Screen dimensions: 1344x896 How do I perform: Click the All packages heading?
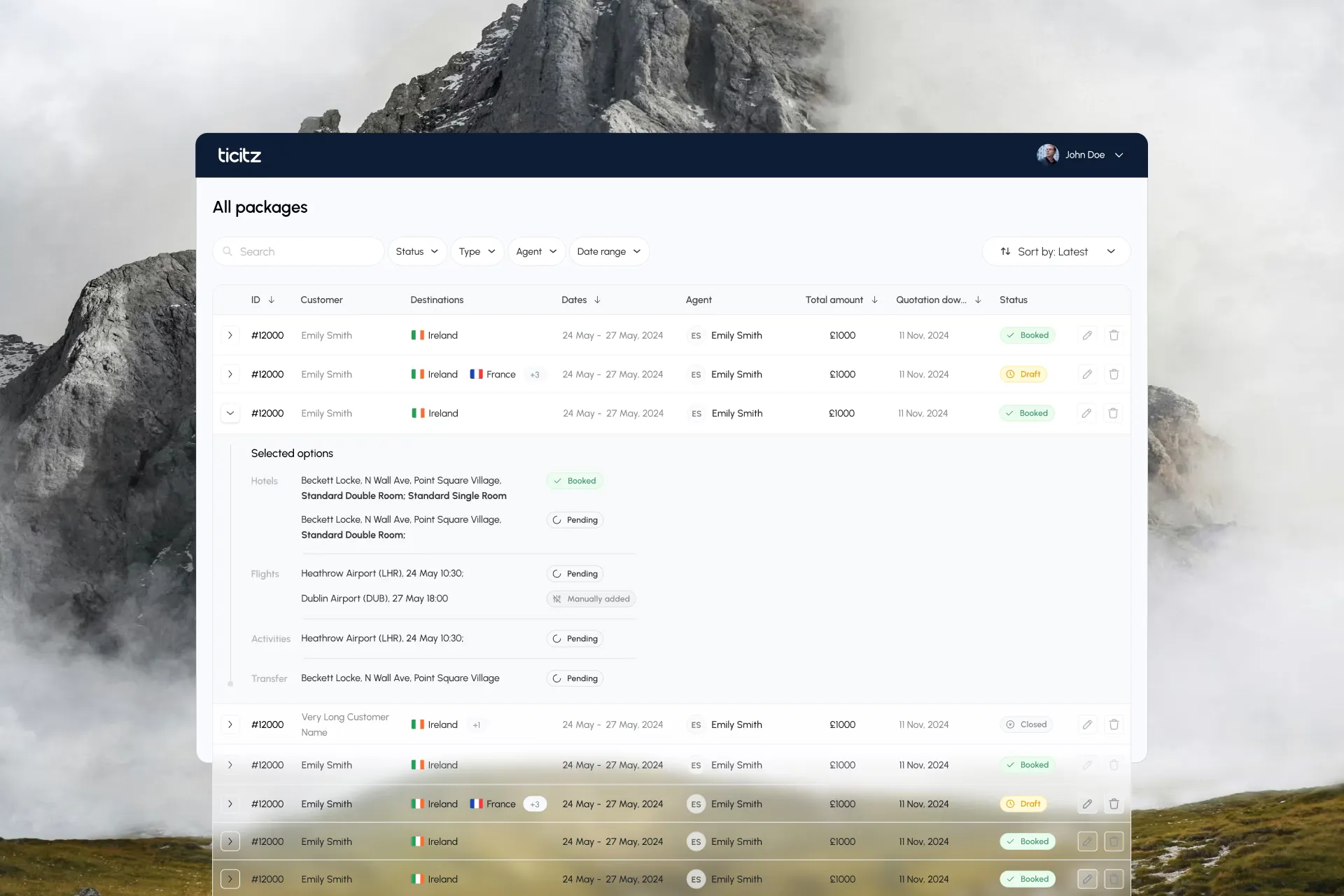(x=260, y=207)
